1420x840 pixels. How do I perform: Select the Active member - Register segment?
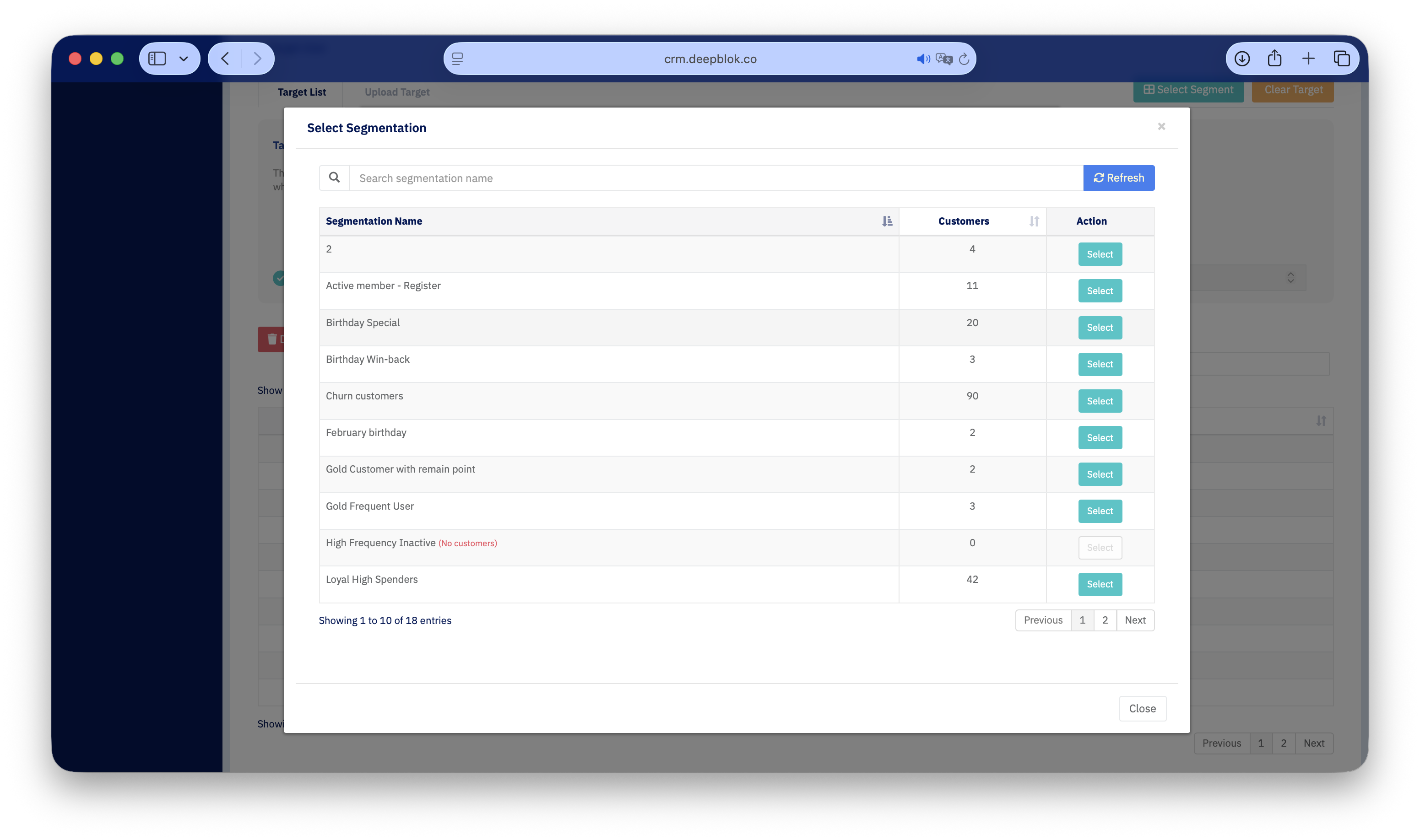point(1100,291)
